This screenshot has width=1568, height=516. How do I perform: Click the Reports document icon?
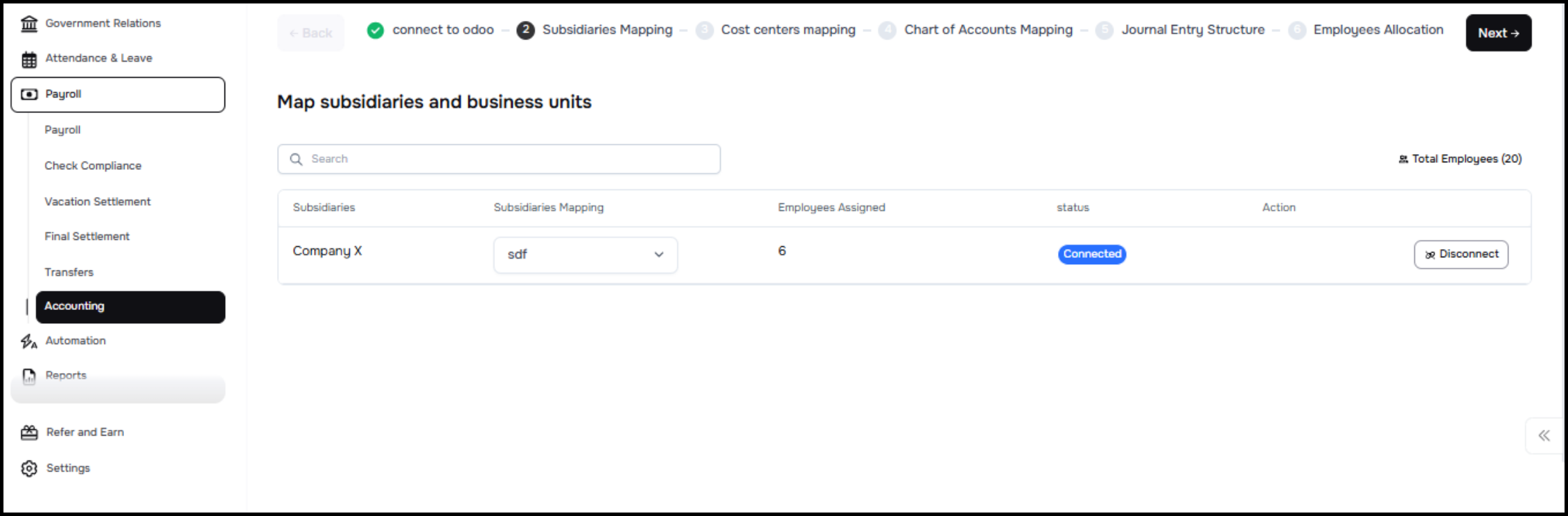pyautogui.click(x=29, y=376)
